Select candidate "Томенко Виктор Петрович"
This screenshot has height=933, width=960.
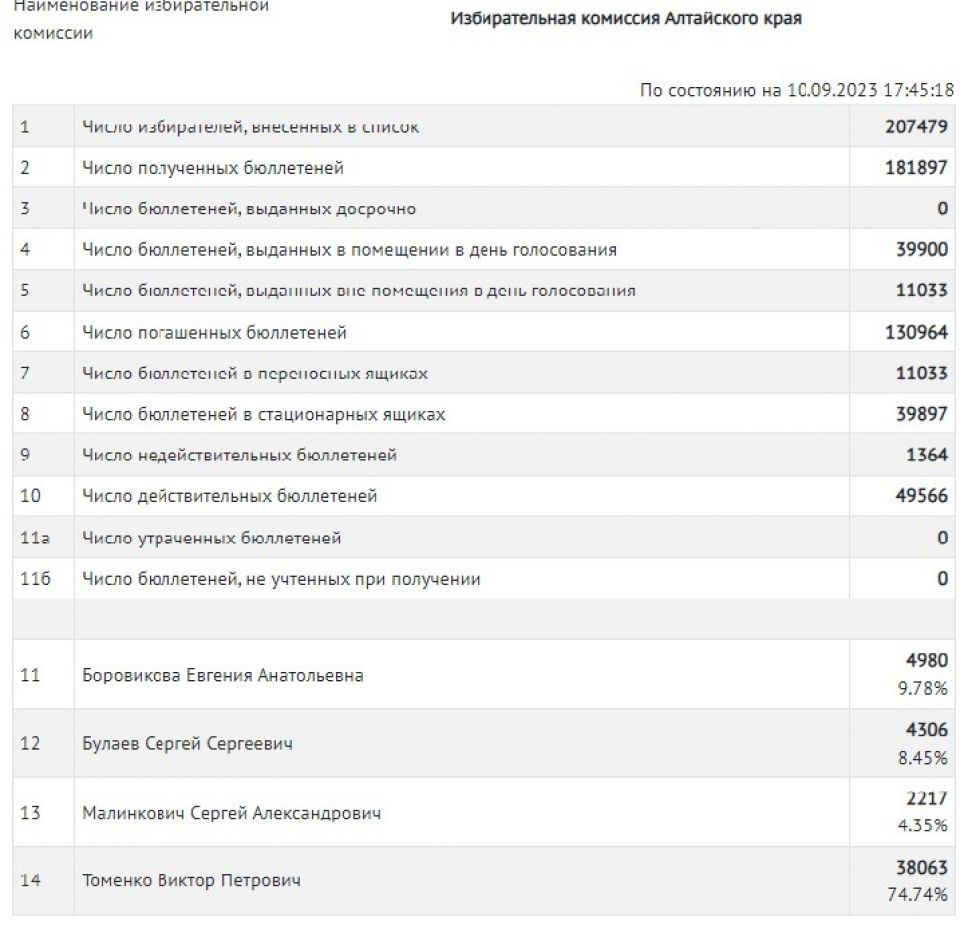192,880
